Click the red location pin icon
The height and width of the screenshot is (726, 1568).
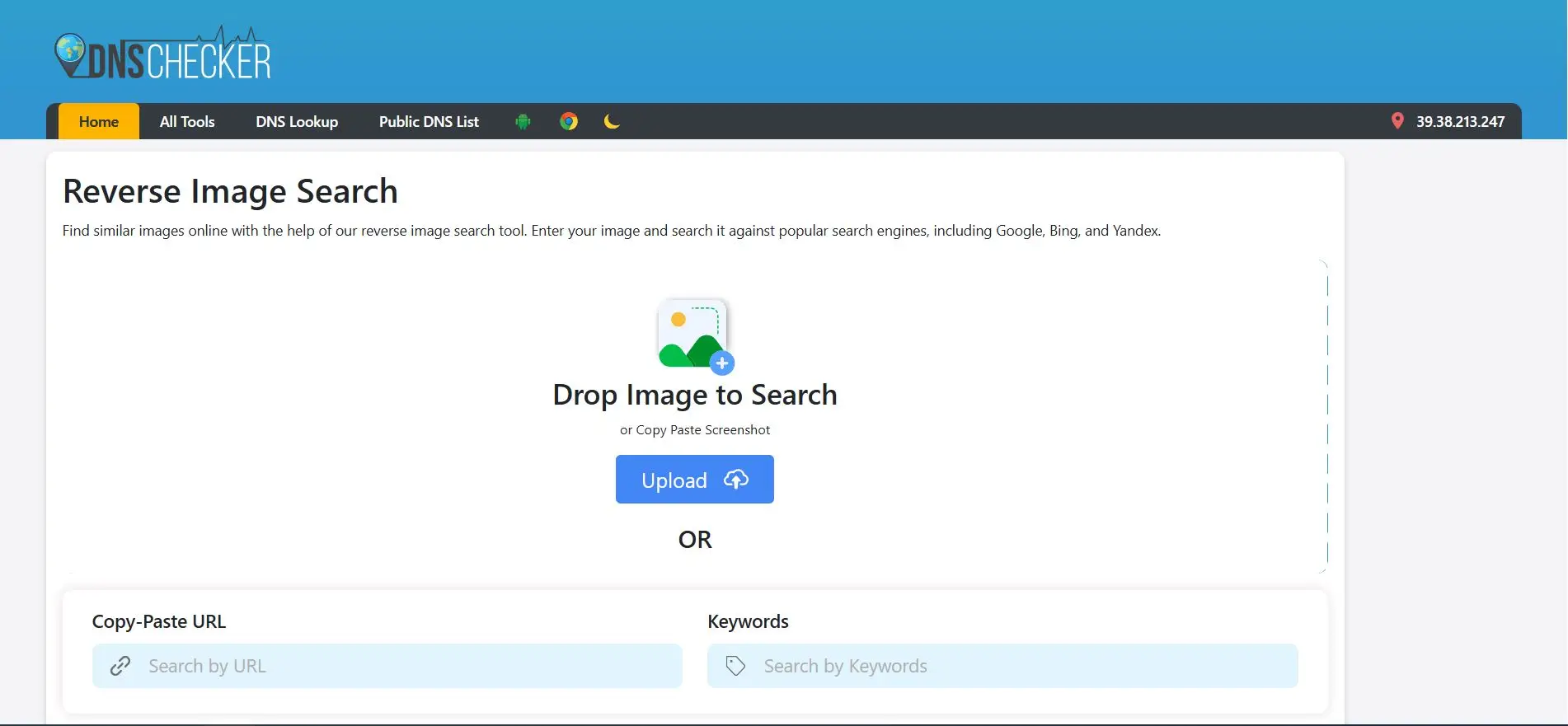click(1397, 121)
